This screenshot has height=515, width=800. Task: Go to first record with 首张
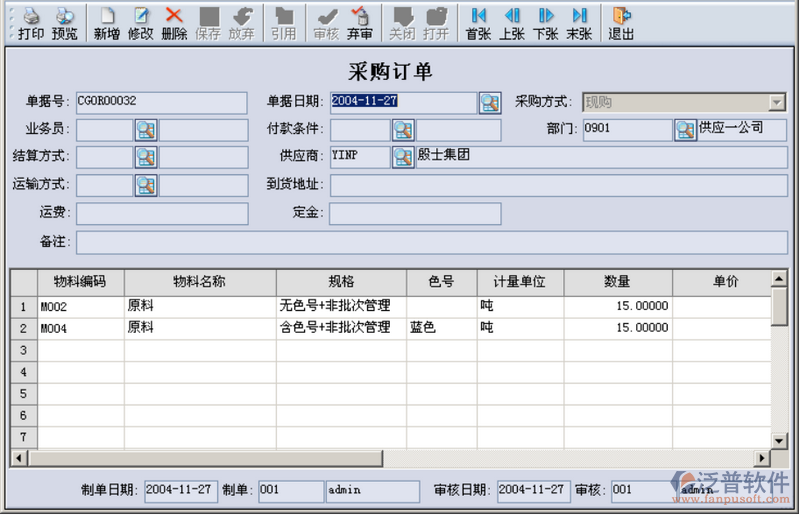click(479, 22)
